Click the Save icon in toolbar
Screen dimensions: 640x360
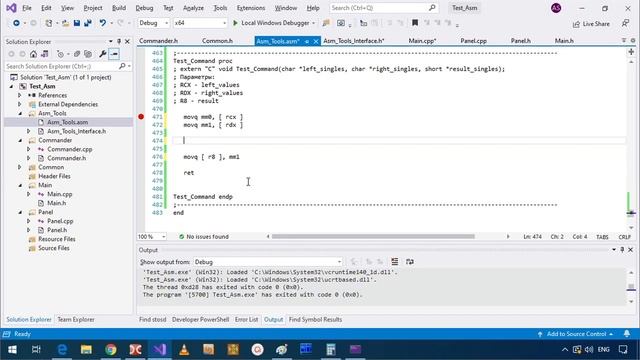(x=77, y=23)
